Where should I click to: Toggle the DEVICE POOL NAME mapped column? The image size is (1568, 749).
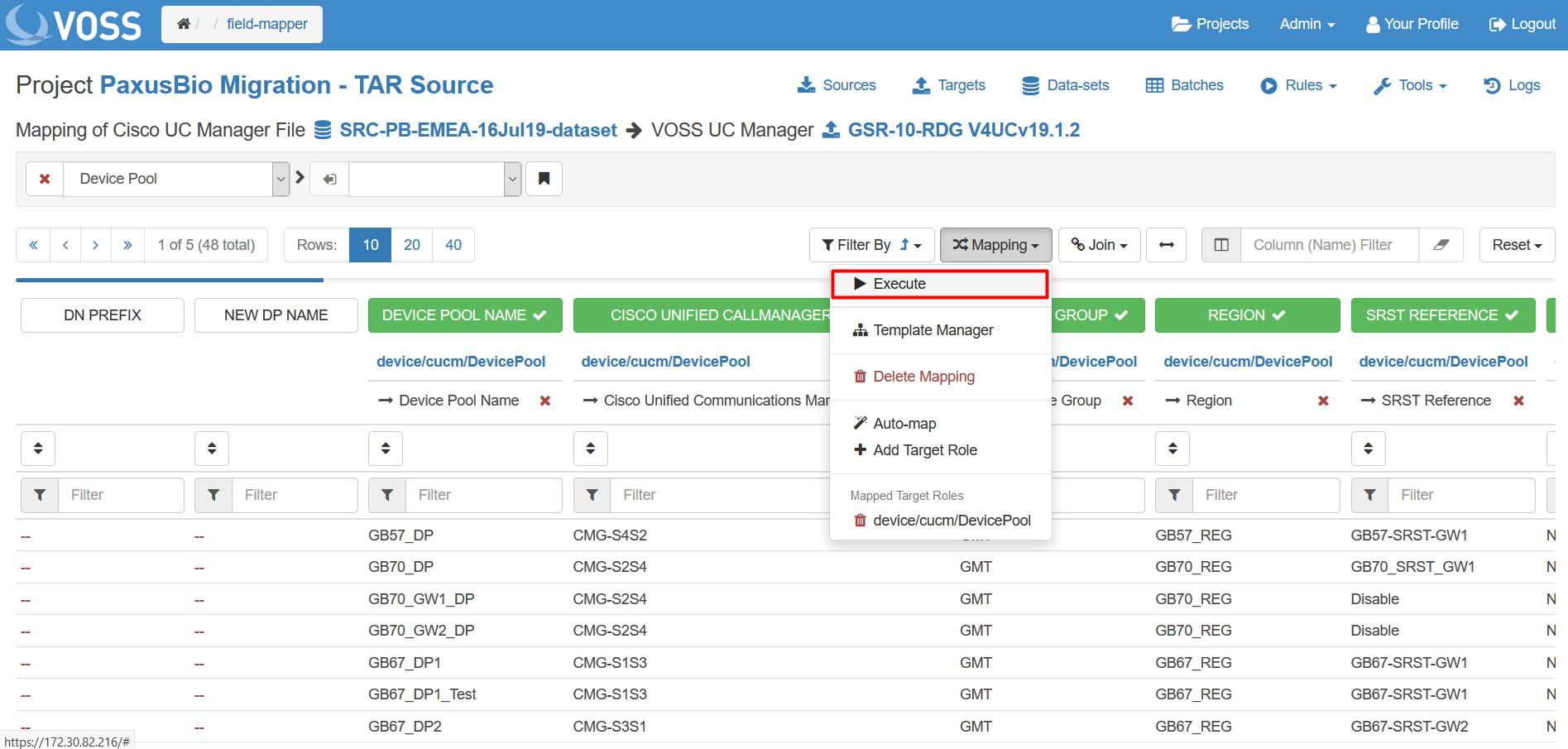[x=464, y=315]
